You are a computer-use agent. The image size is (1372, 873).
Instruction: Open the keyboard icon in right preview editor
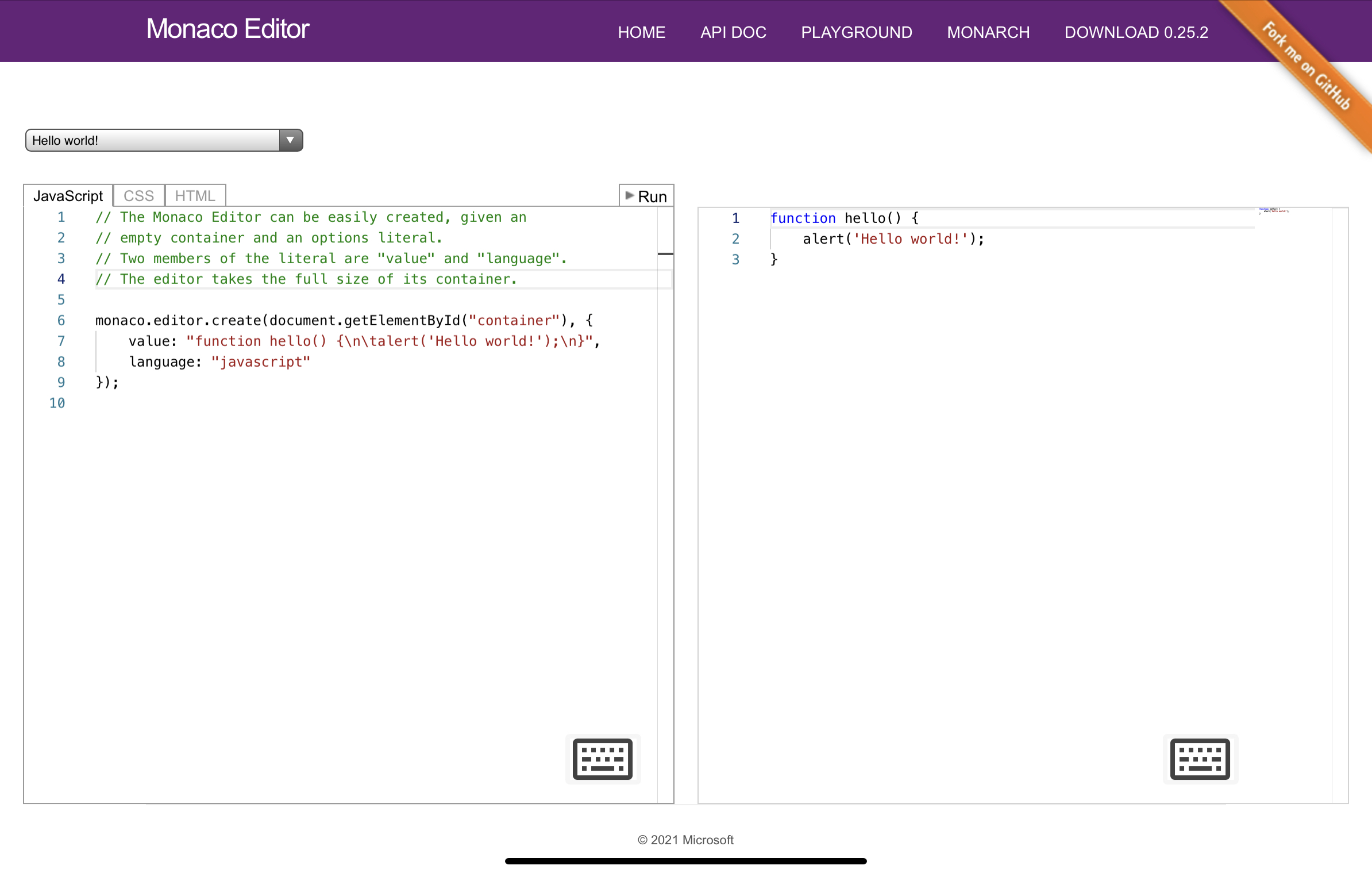click(x=1200, y=759)
